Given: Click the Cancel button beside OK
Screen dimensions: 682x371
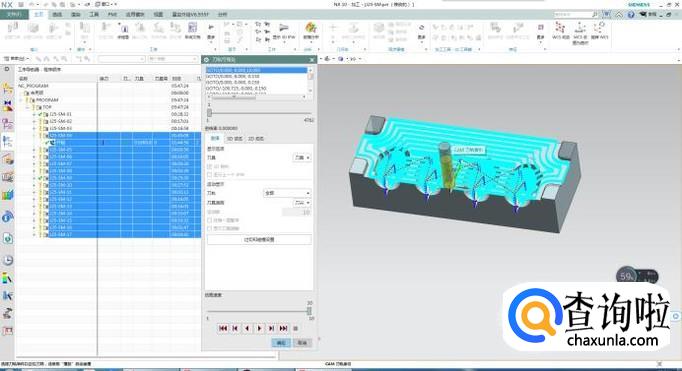Looking at the screenshot, I should pos(302,343).
